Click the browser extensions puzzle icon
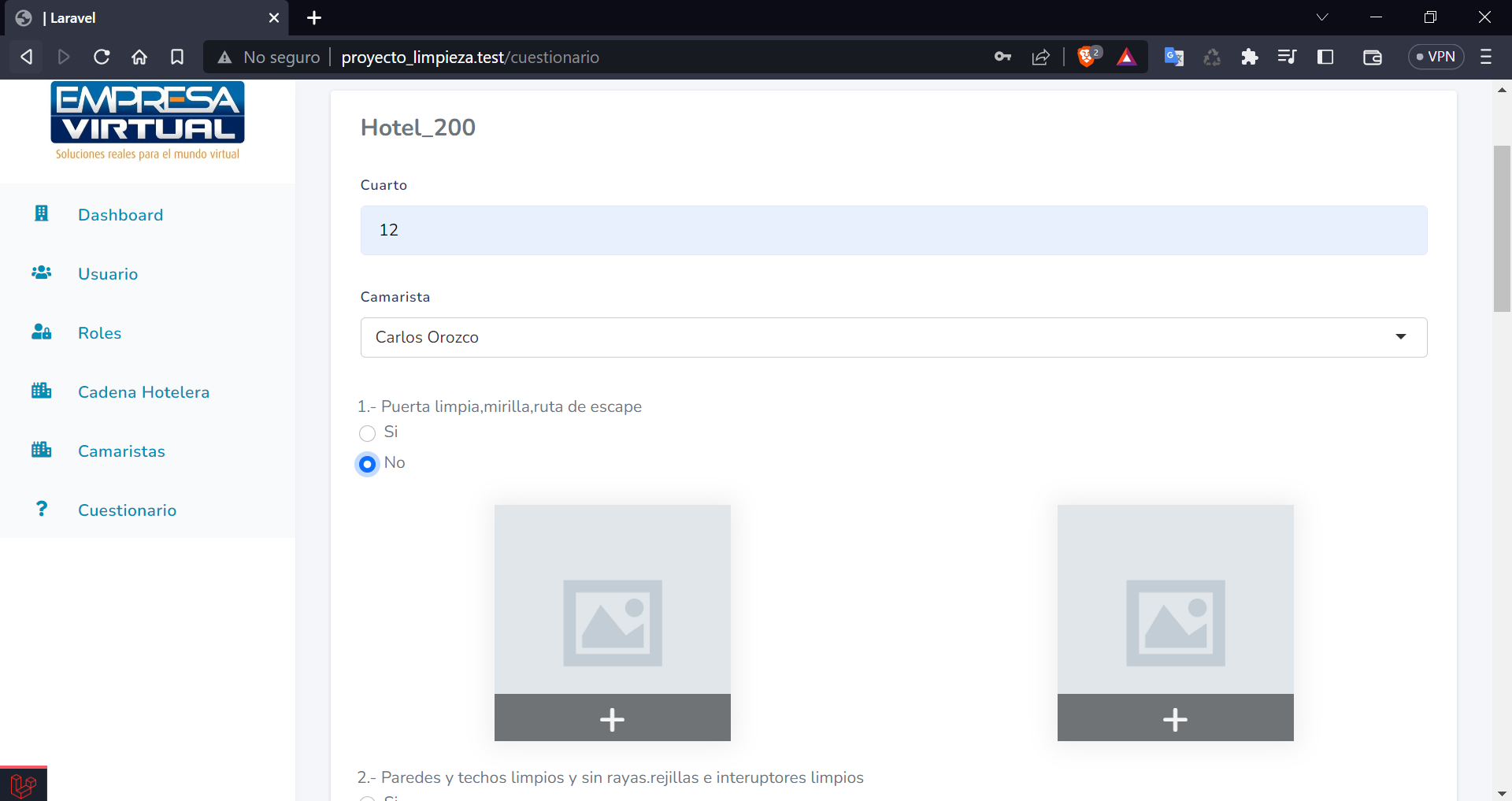This screenshot has width=1512, height=801. (1249, 57)
